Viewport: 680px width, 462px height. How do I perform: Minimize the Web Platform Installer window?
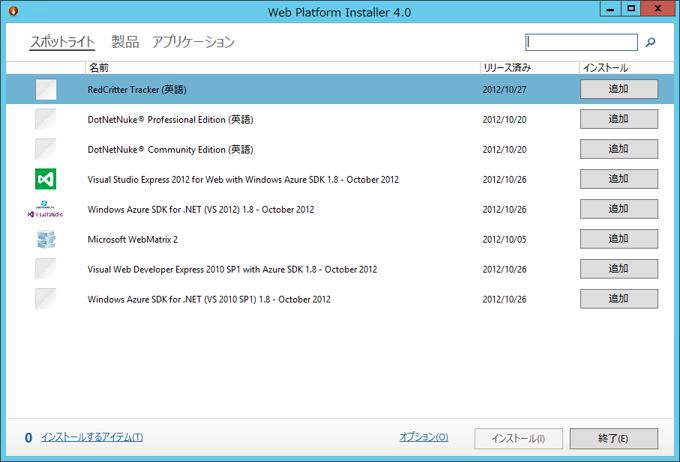(x=610, y=9)
